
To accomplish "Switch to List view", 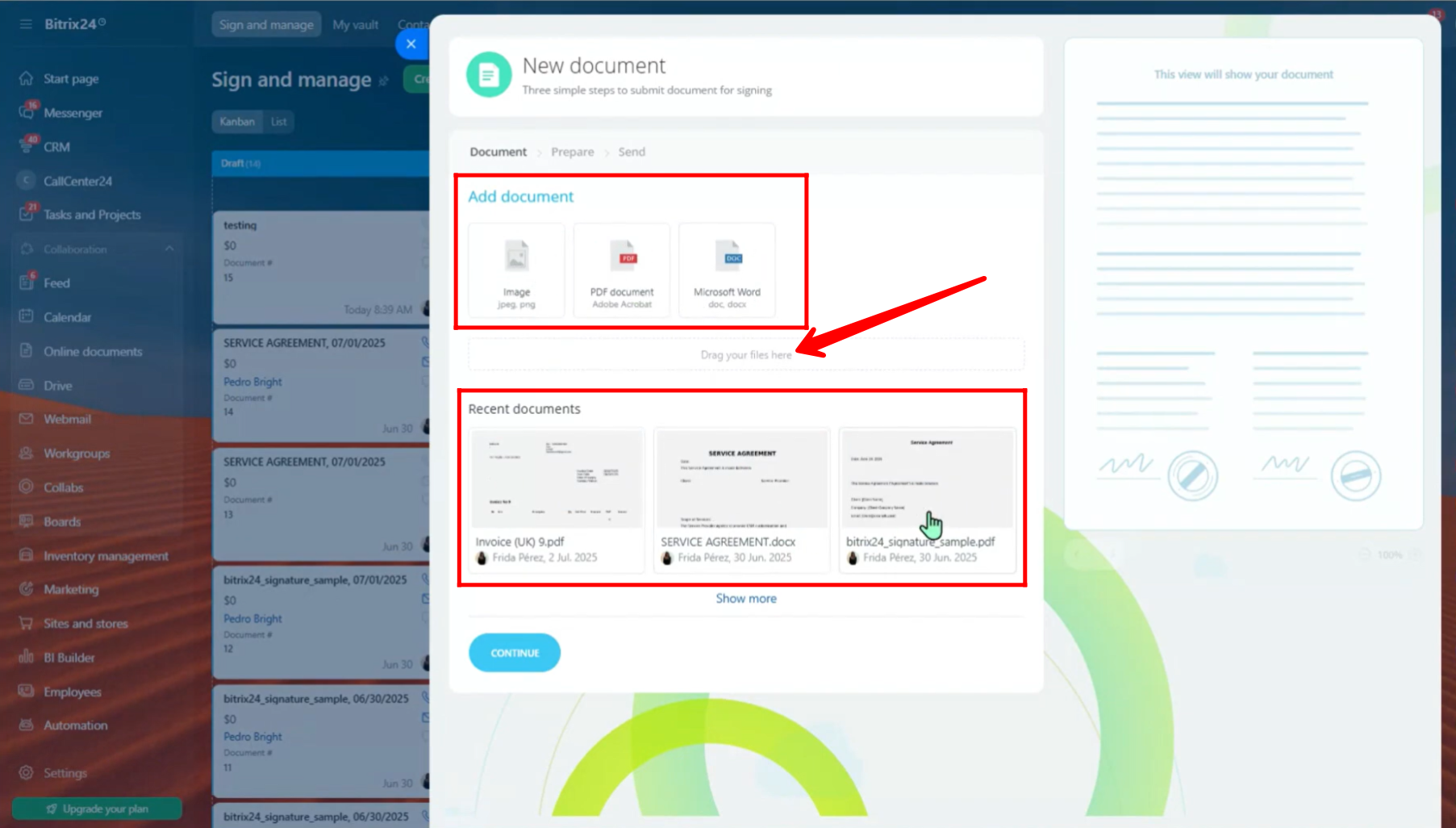I will (278, 122).
